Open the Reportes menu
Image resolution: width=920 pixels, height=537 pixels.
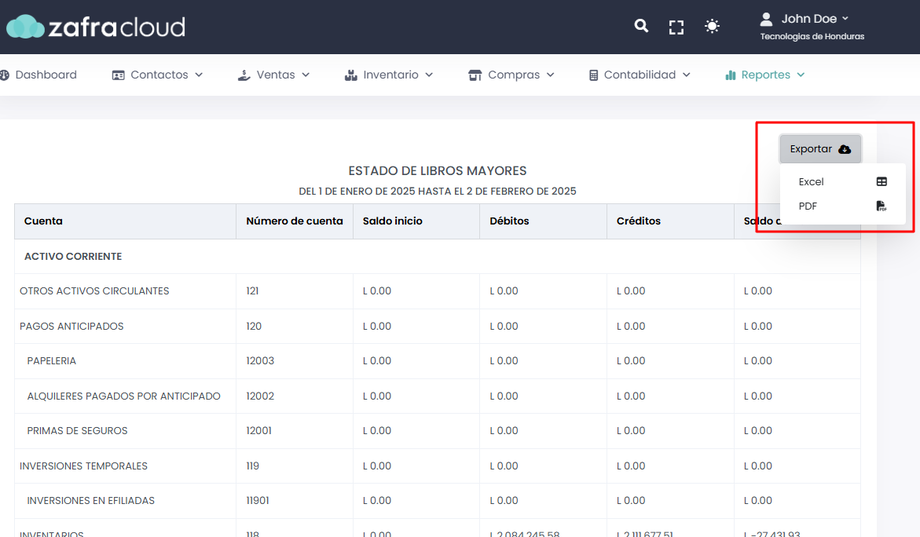click(766, 75)
